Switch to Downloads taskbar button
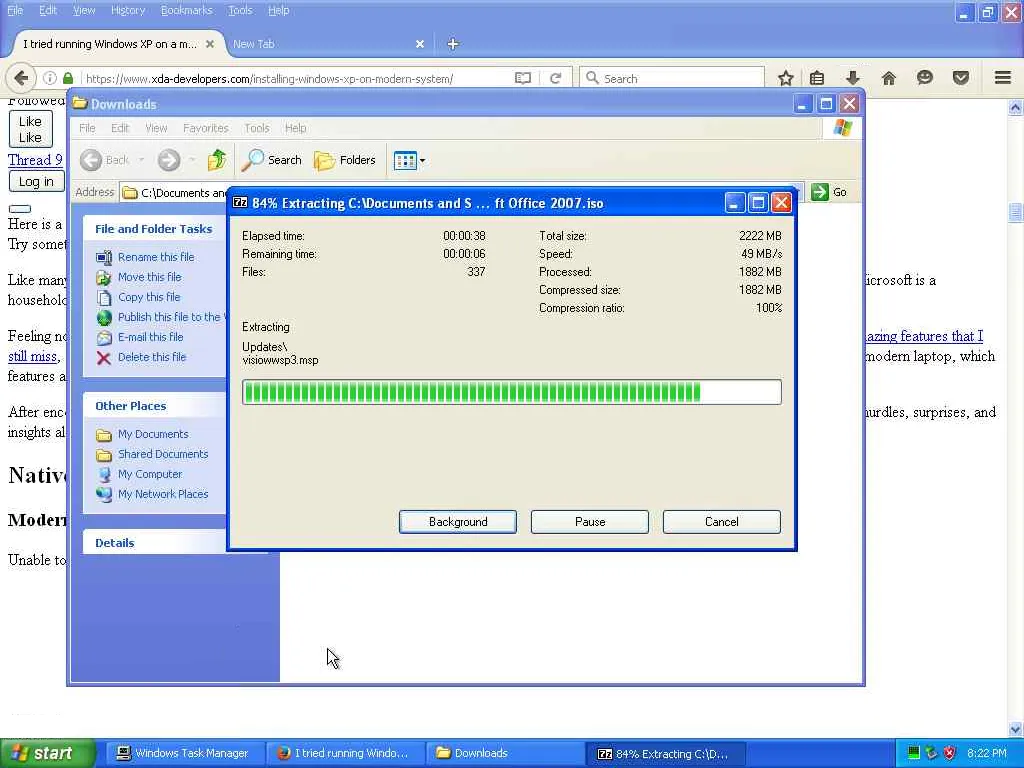Image resolution: width=1024 pixels, height=768 pixels. coord(504,754)
